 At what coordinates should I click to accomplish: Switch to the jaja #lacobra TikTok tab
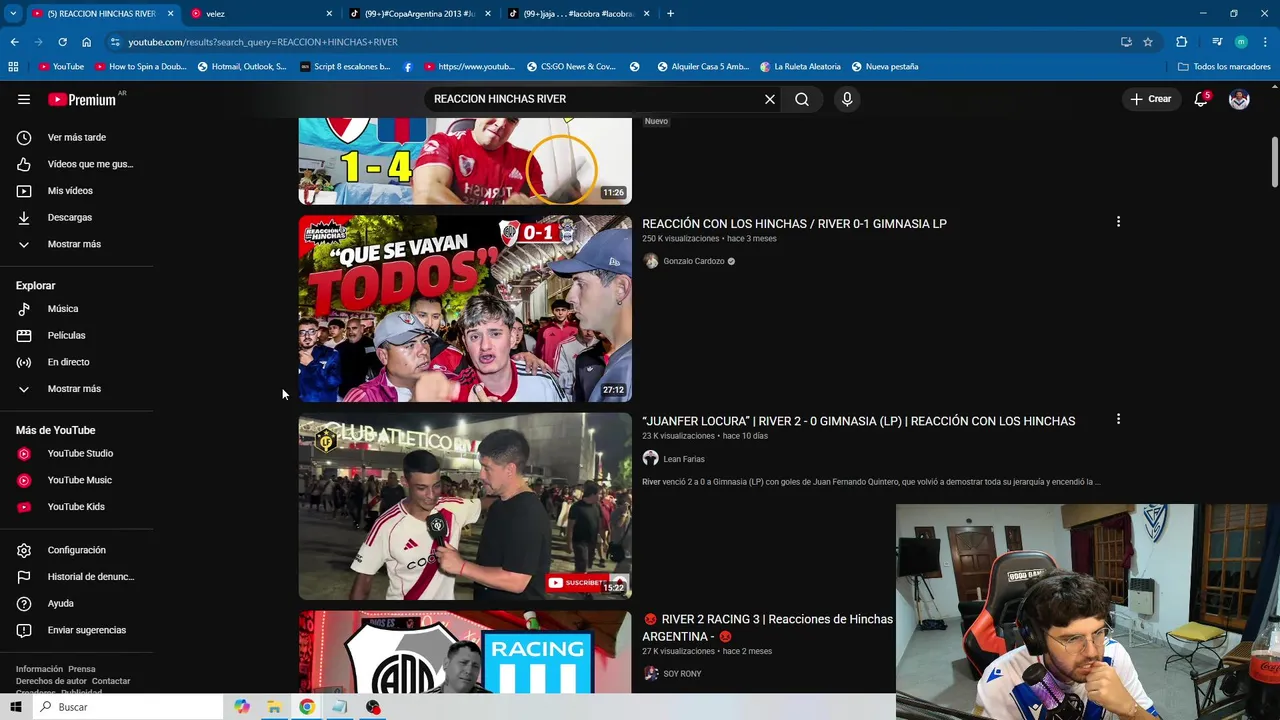(577, 14)
